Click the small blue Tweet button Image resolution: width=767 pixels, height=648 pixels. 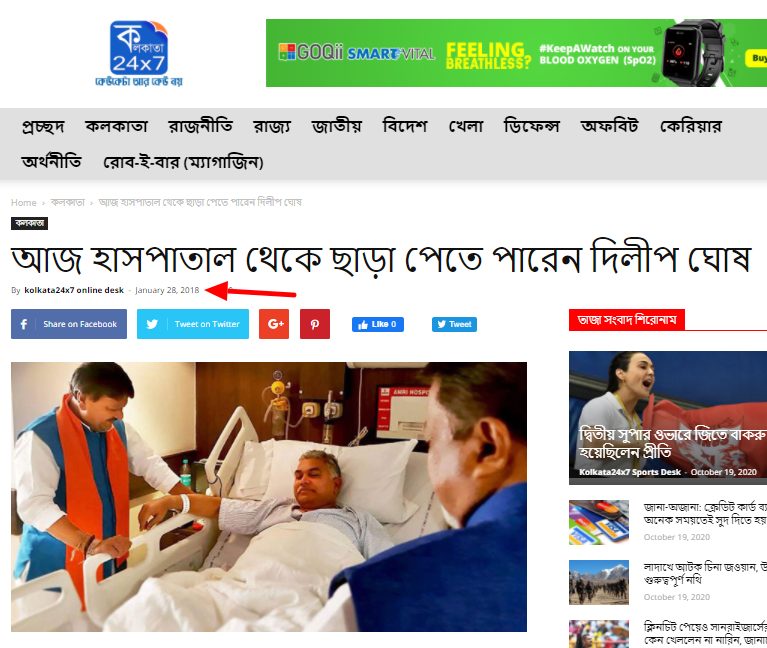pyautogui.click(x=454, y=324)
